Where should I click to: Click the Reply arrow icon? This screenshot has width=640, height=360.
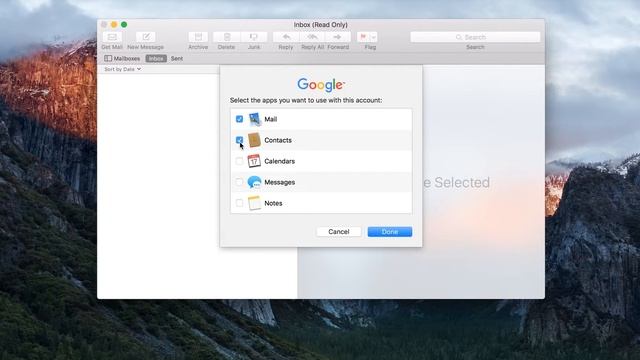(286, 37)
